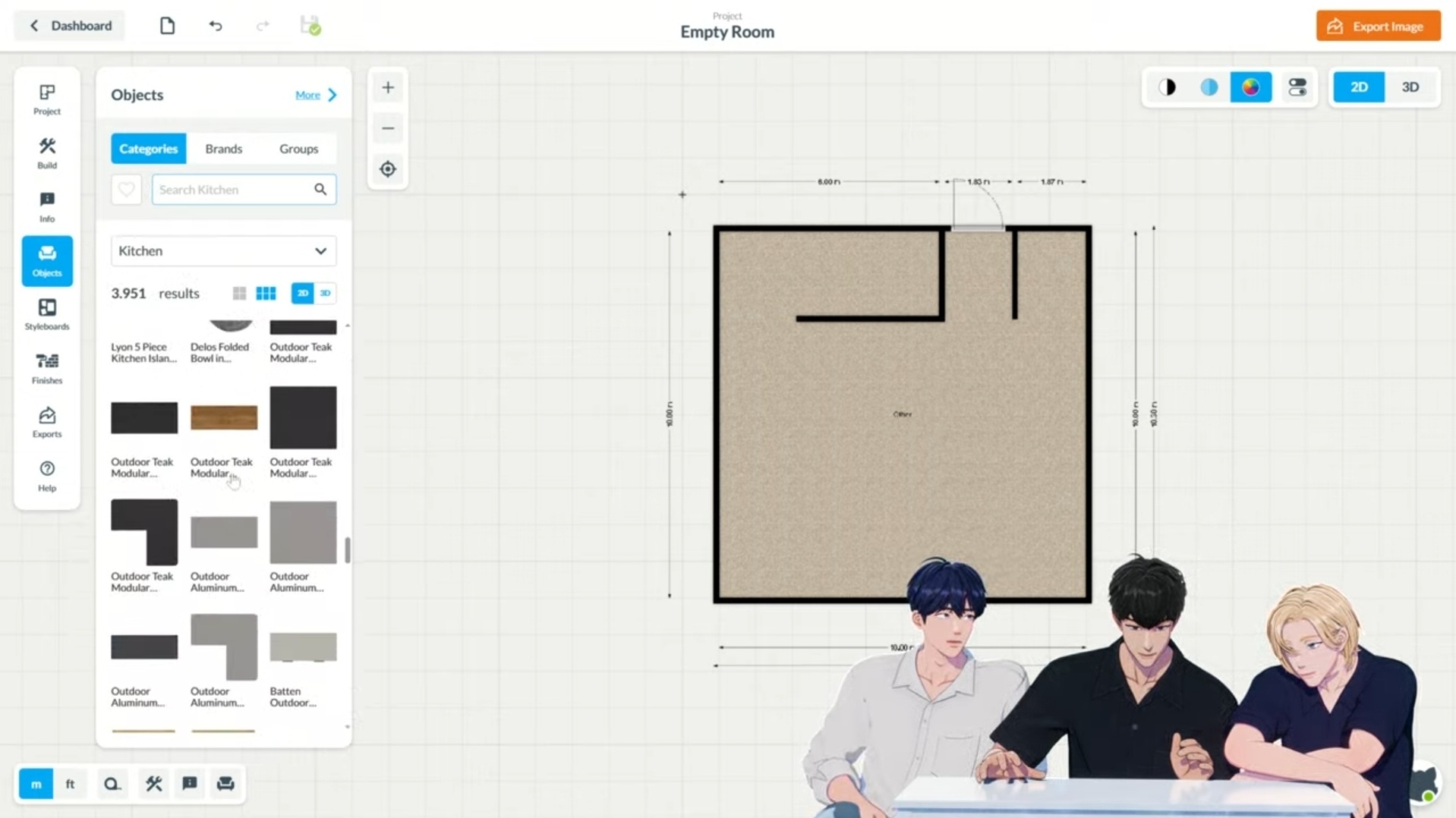Select L-shaped dark Outdoor Teak Modular thumbnail

click(144, 532)
